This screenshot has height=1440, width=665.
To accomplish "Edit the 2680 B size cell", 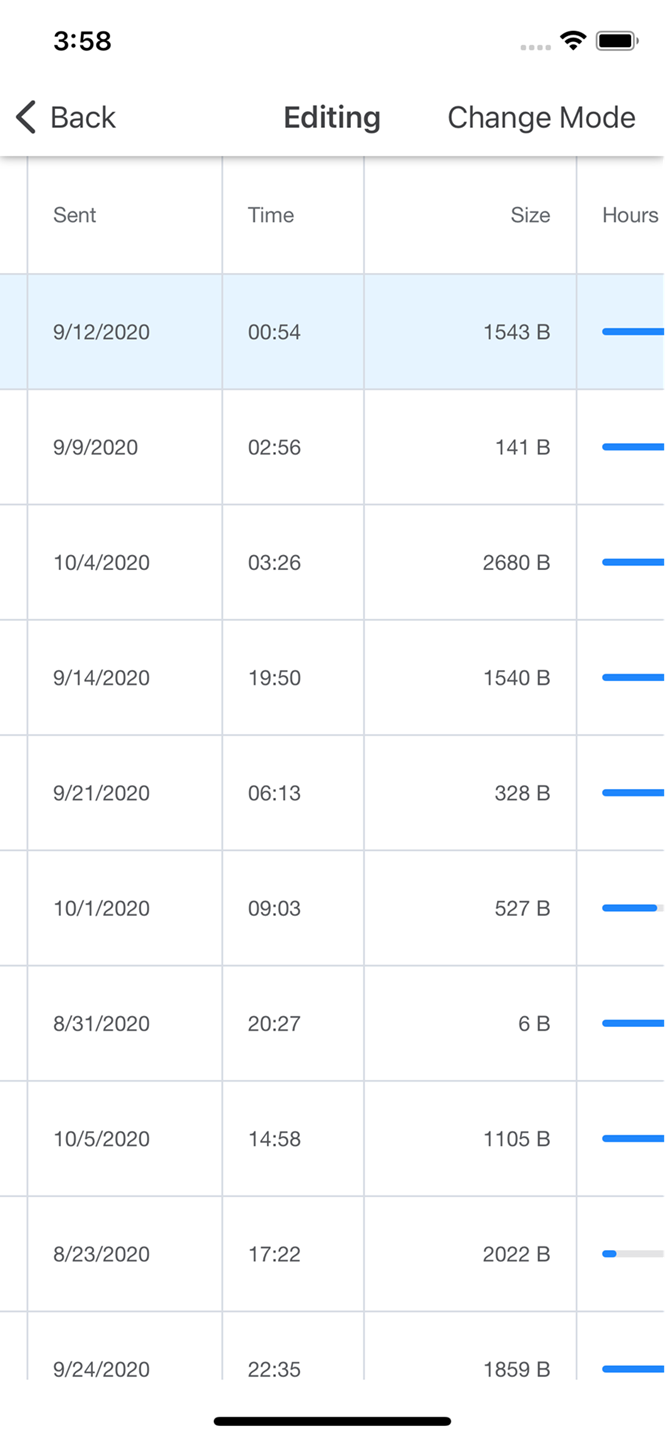I will [x=516, y=562].
